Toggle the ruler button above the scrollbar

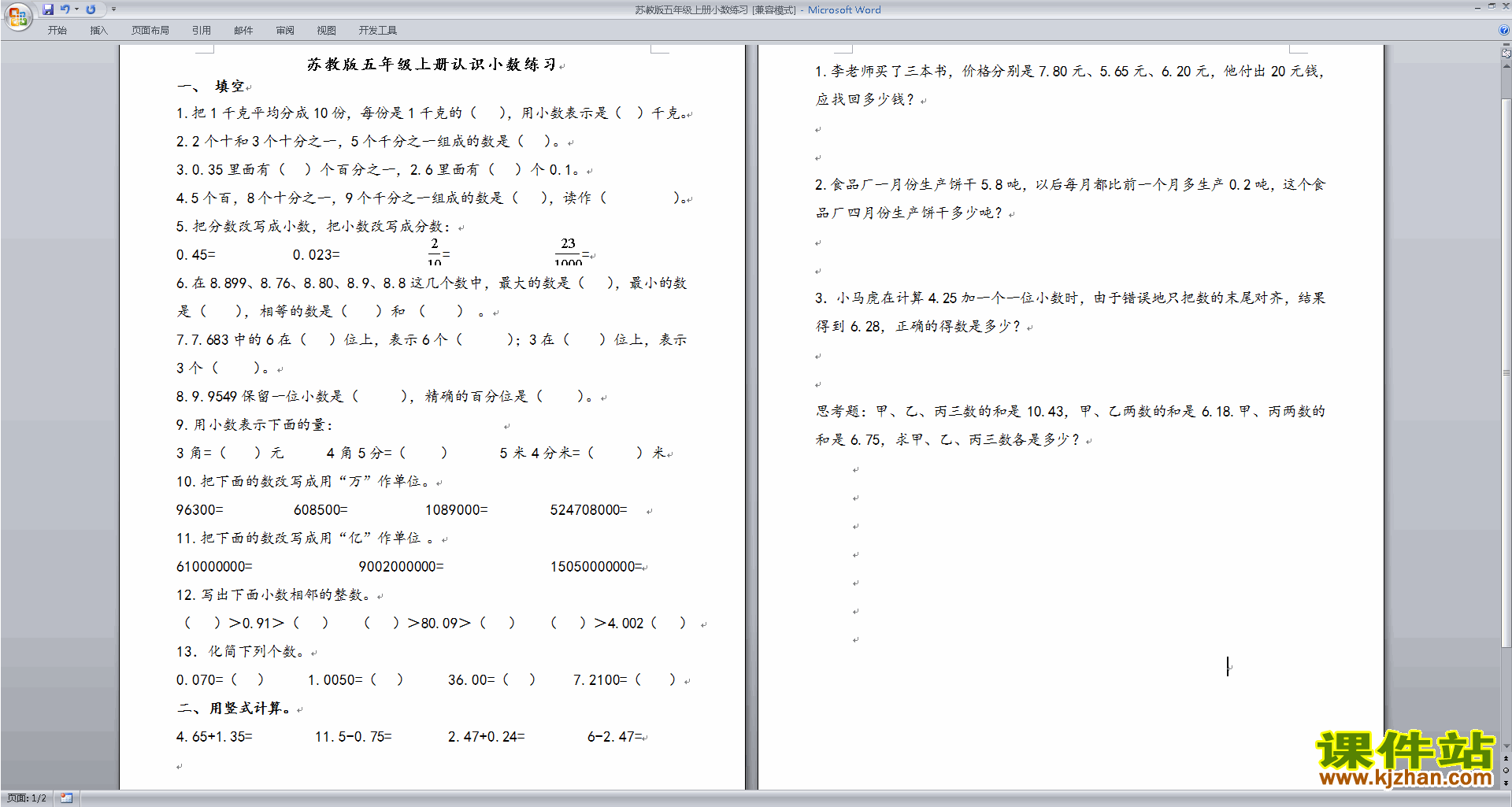1506,54
